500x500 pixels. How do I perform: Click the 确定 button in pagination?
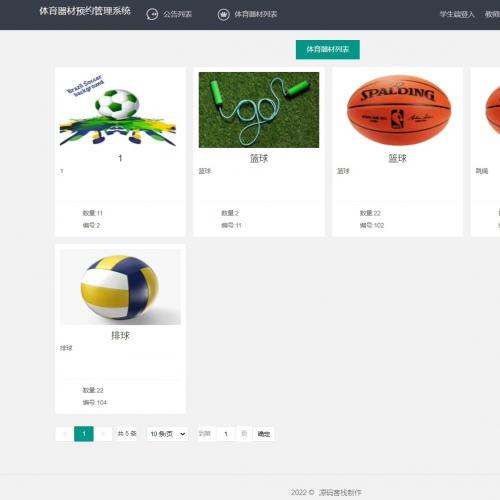[x=264, y=434]
